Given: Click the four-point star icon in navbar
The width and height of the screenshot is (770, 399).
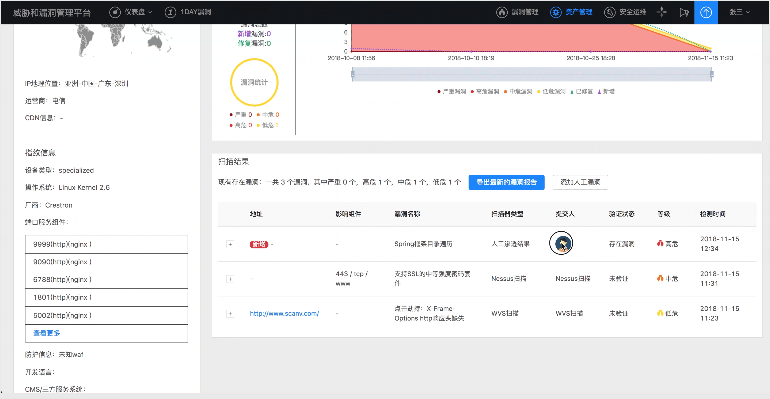Looking at the screenshot, I should click(662, 12).
